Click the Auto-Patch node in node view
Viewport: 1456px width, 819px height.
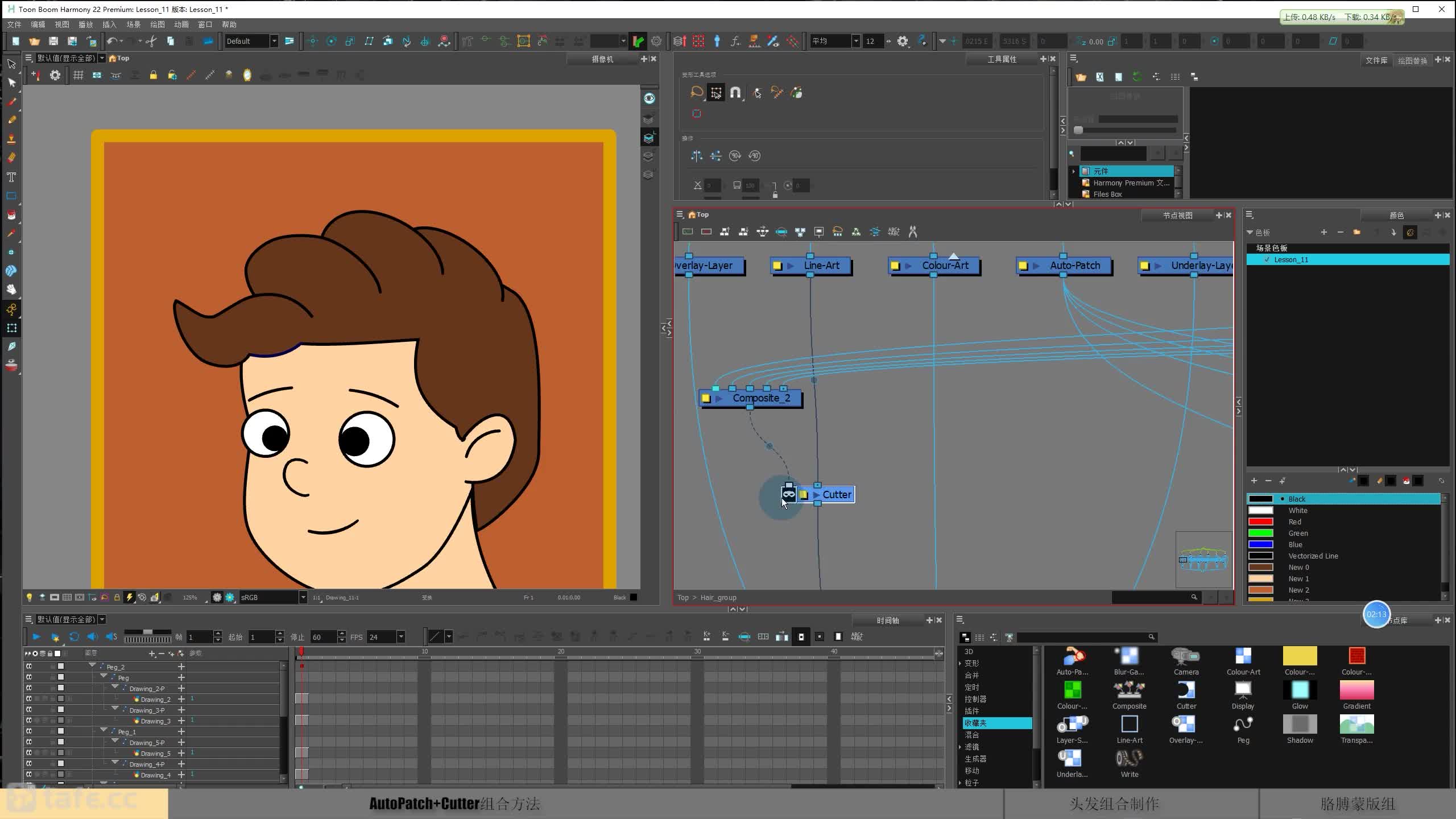[x=1064, y=266]
